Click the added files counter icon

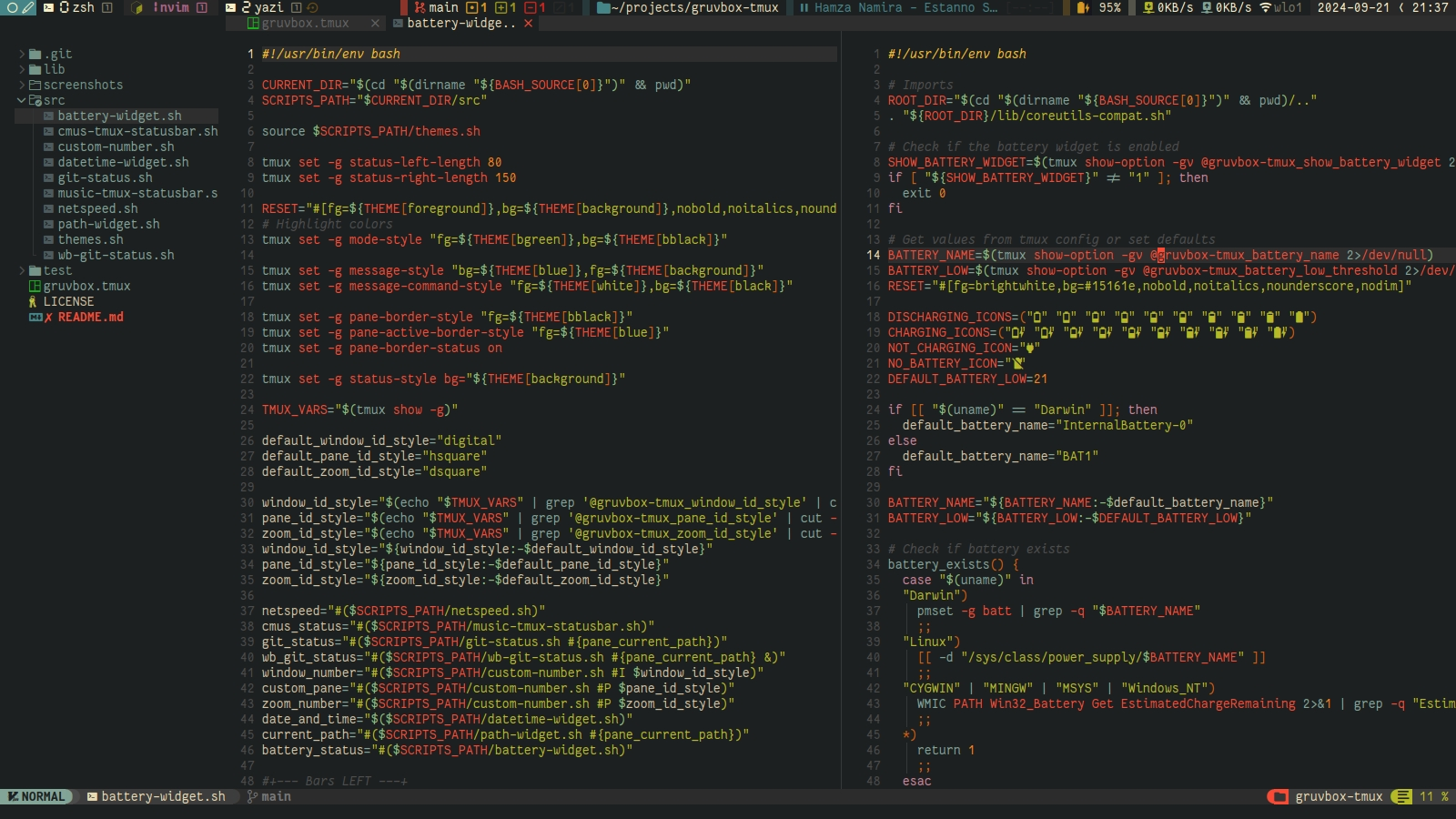point(500,7)
